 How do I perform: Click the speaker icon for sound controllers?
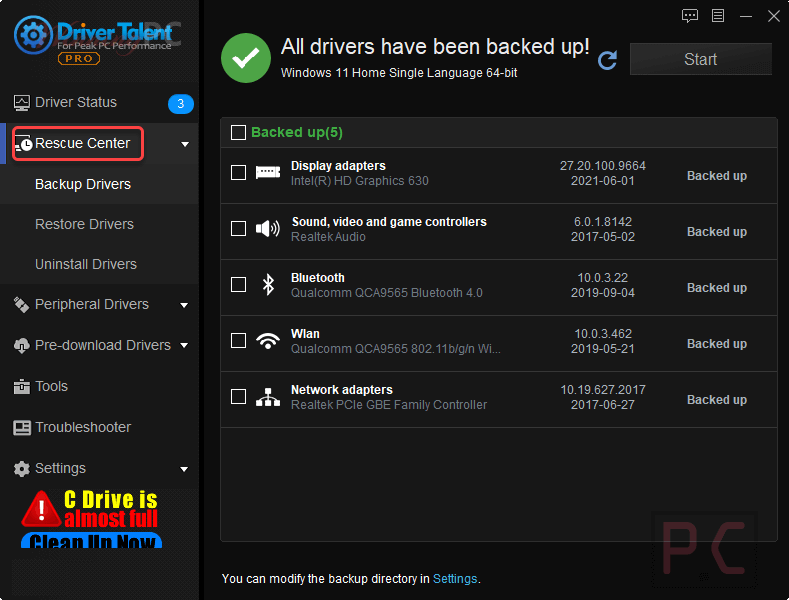pyautogui.click(x=268, y=229)
